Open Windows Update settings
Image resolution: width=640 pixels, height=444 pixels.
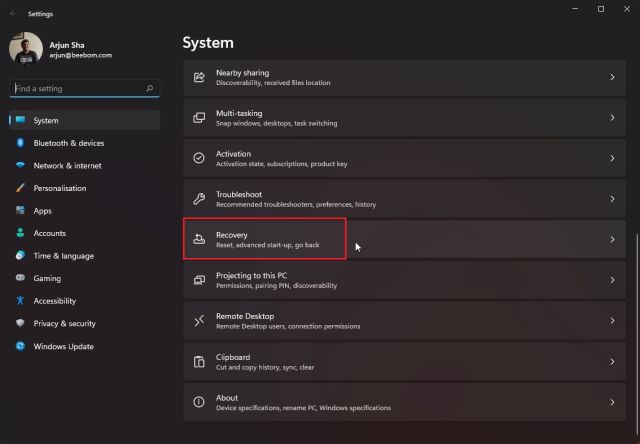tap(84, 346)
